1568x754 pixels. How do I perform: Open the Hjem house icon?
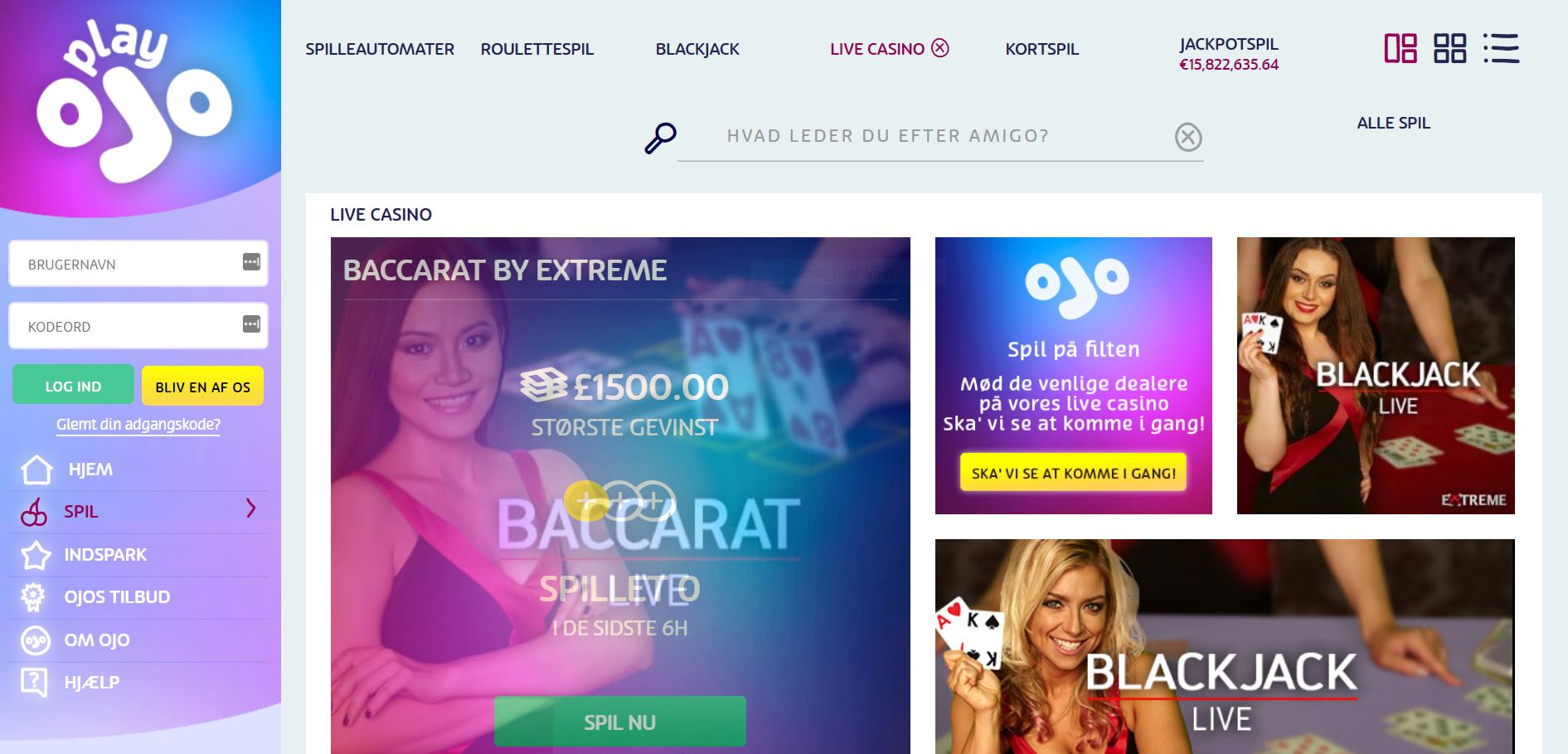coord(36,469)
